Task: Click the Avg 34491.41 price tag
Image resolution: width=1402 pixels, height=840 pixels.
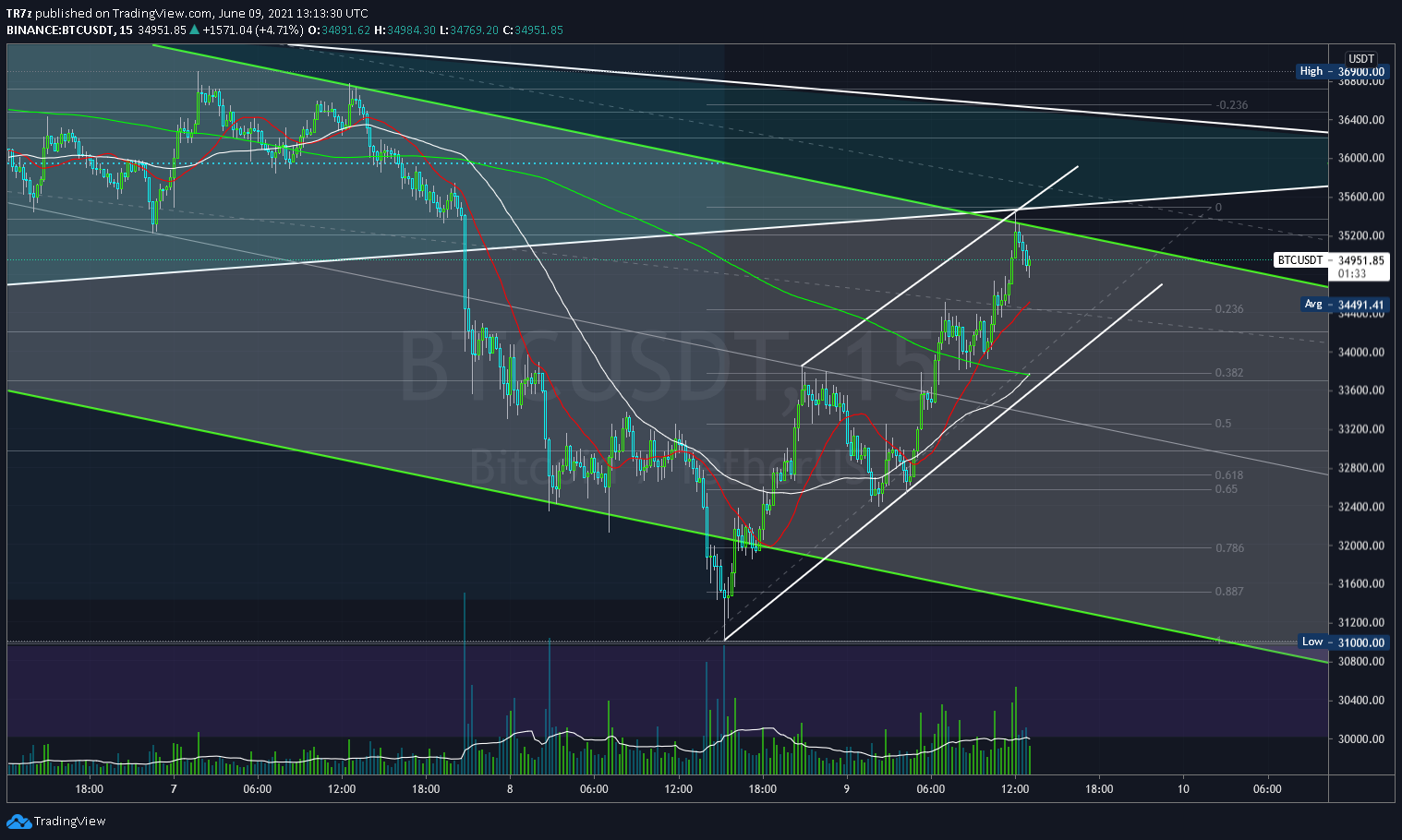Action: tap(1344, 305)
